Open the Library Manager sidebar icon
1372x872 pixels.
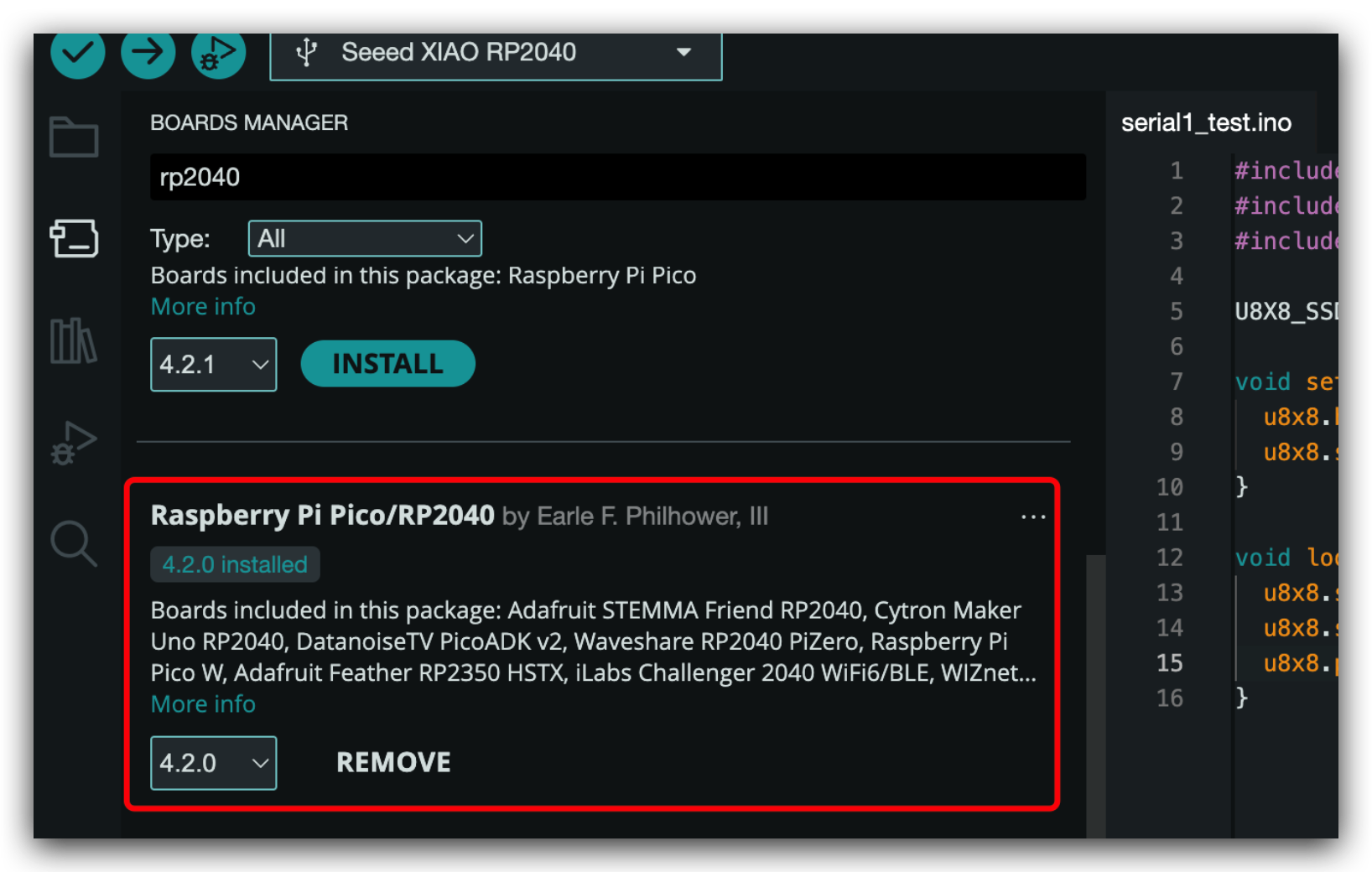(74, 340)
